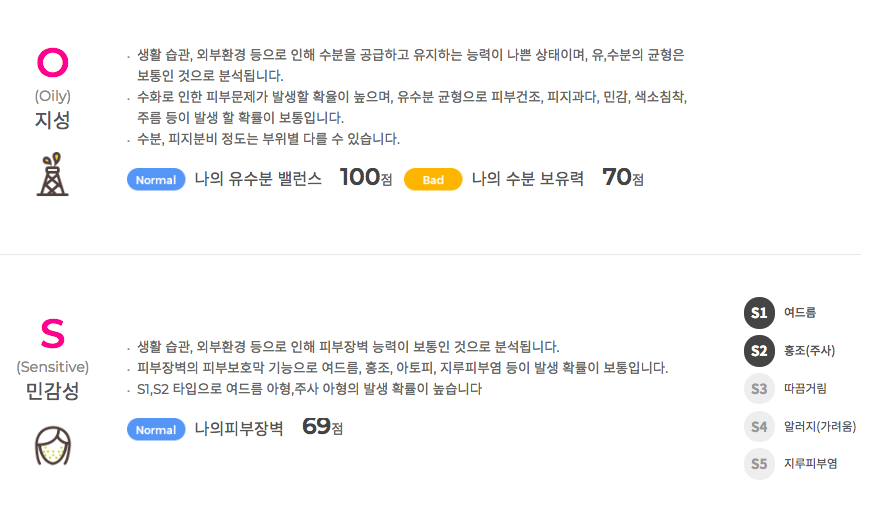Select the S2 홍조(주사) circle badge
Screen dimensions: 884x510
[x=759, y=351]
